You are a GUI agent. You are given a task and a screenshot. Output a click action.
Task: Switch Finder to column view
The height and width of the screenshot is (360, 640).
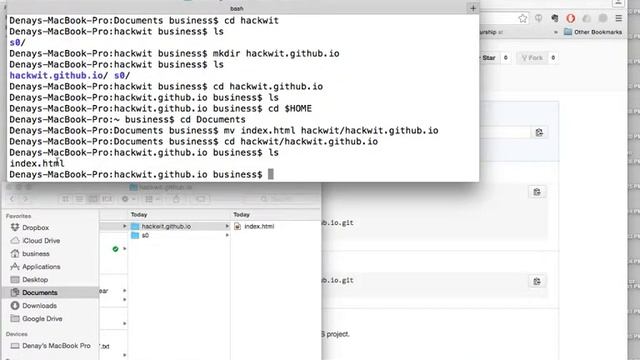(x=93, y=199)
